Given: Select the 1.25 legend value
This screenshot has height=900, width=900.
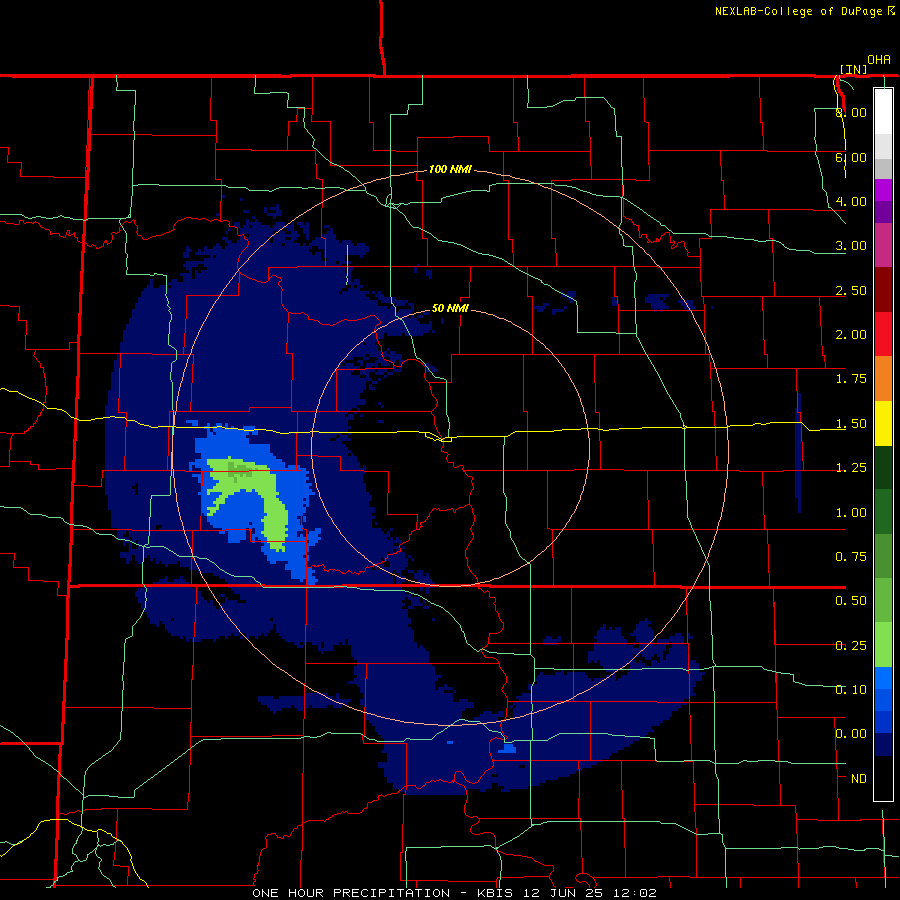Looking at the screenshot, I should click(851, 468).
